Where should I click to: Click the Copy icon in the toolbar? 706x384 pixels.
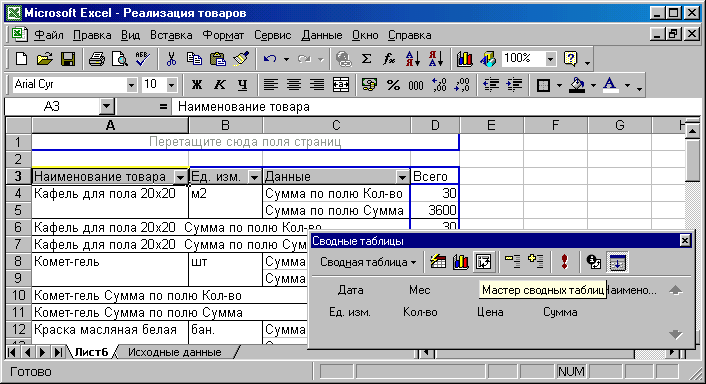(194, 59)
